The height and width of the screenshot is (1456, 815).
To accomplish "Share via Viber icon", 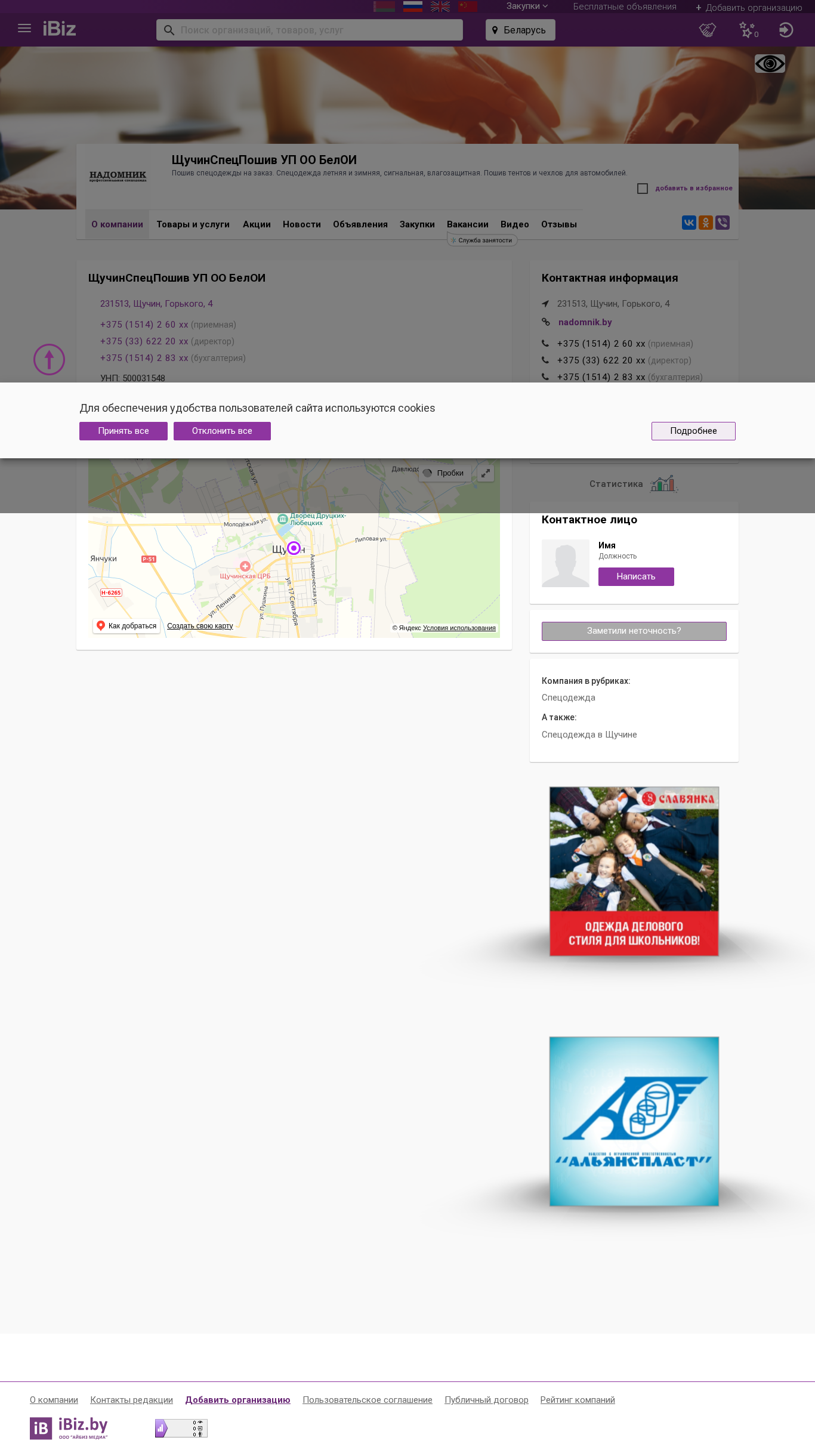I will [x=723, y=223].
